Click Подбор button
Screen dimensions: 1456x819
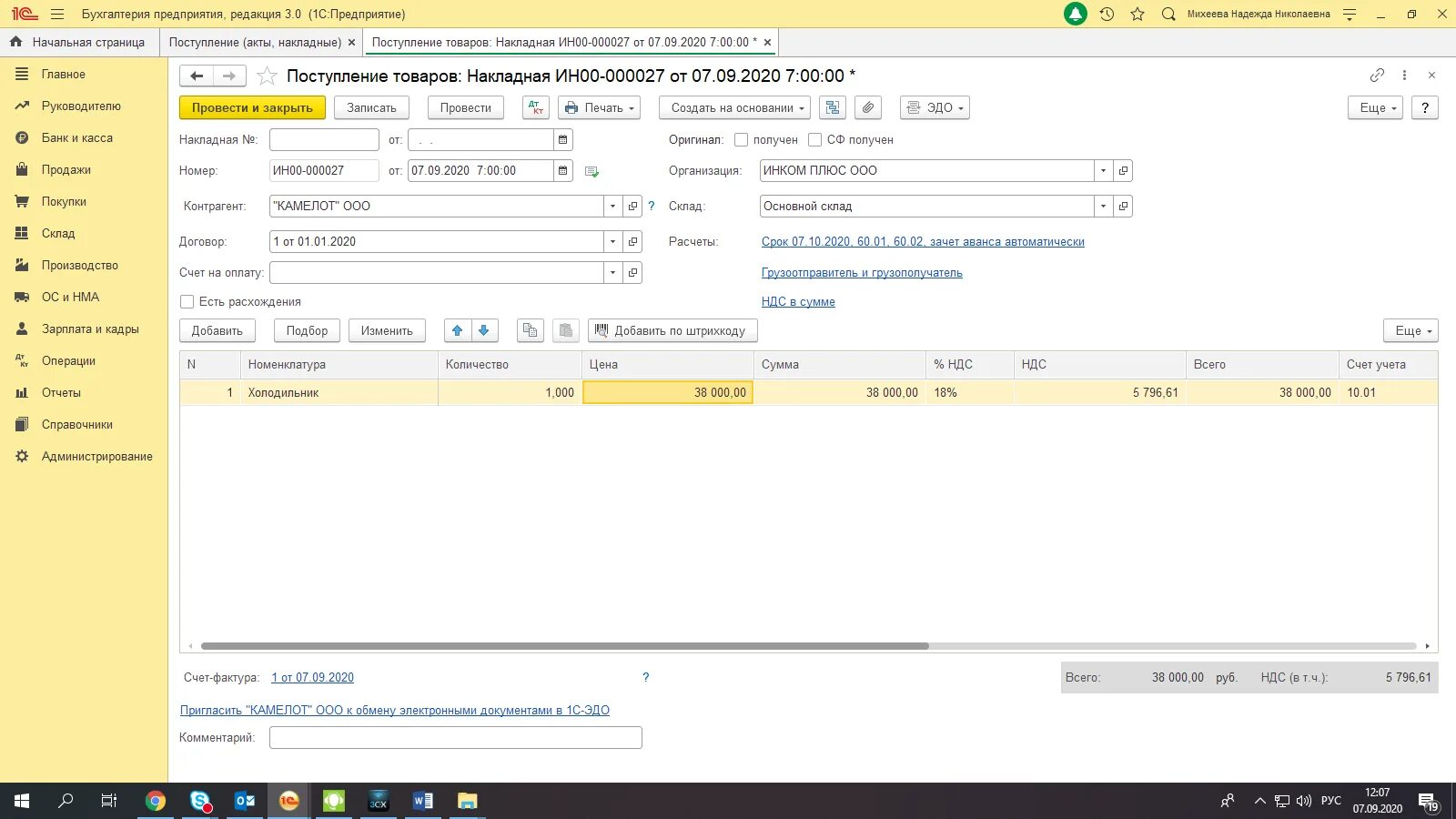pyautogui.click(x=307, y=331)
